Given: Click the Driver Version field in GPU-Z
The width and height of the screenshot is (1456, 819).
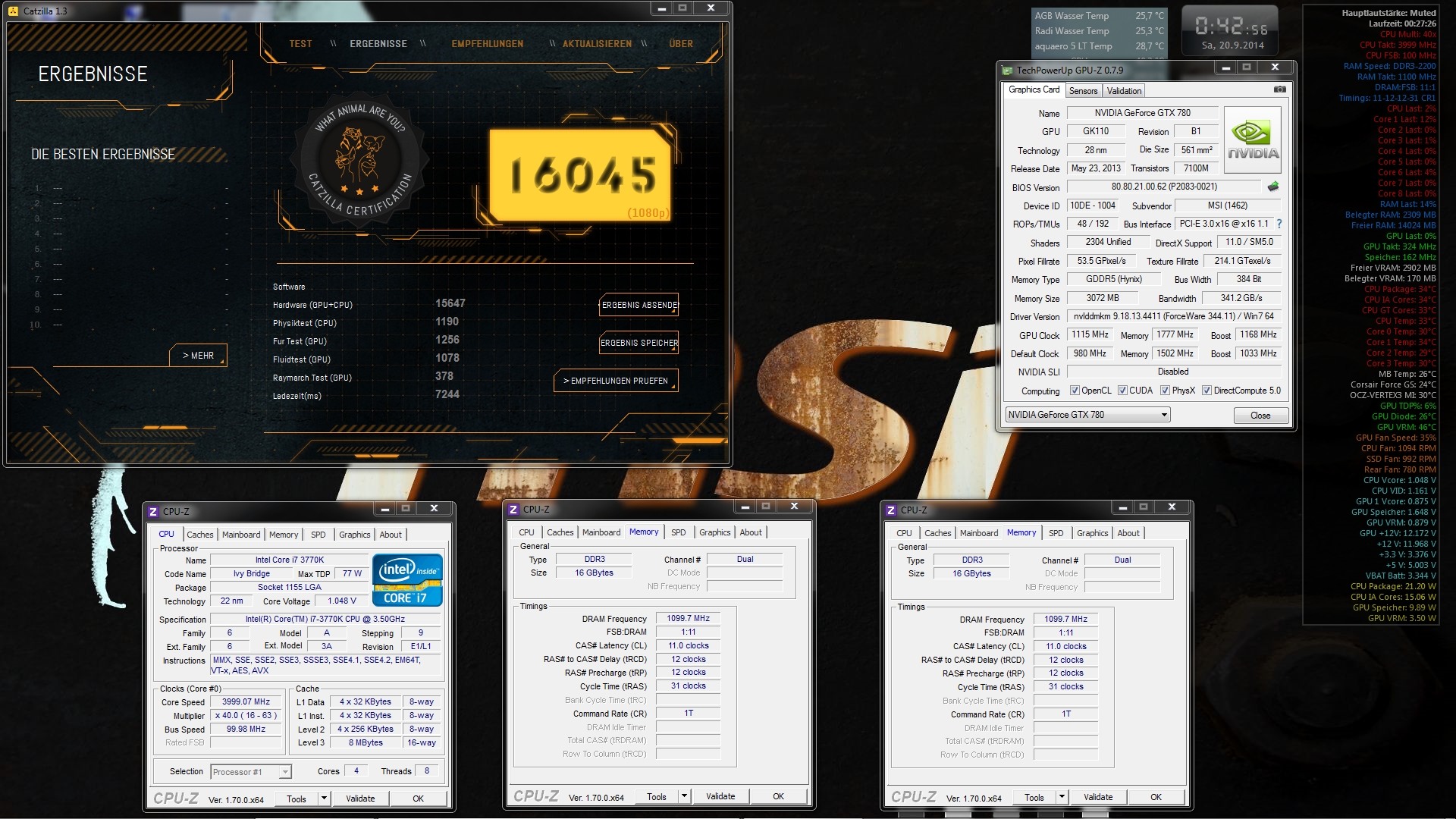Looking at the screenshot, I should tap(1173, 316).
